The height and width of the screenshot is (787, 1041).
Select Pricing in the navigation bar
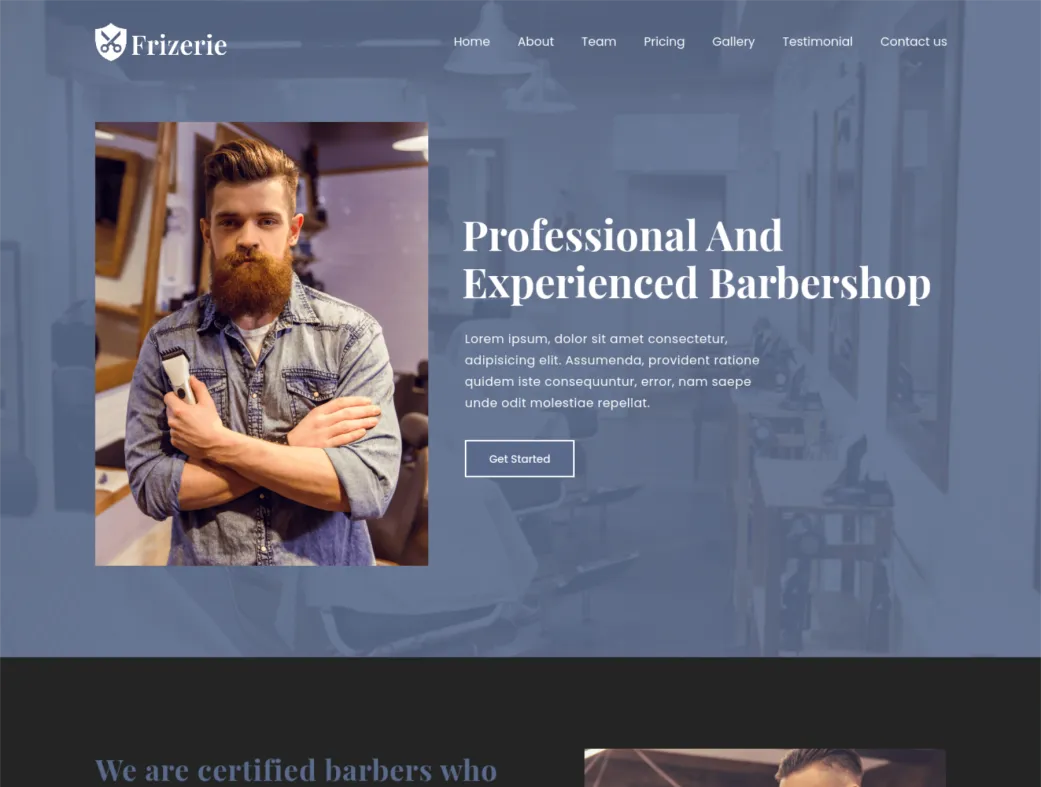[x=664, y=42]
